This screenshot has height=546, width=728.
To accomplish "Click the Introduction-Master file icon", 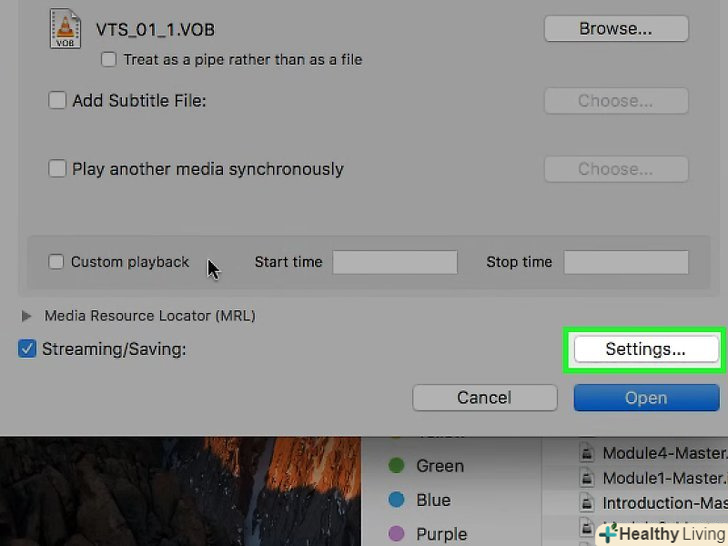I will 587,503.
